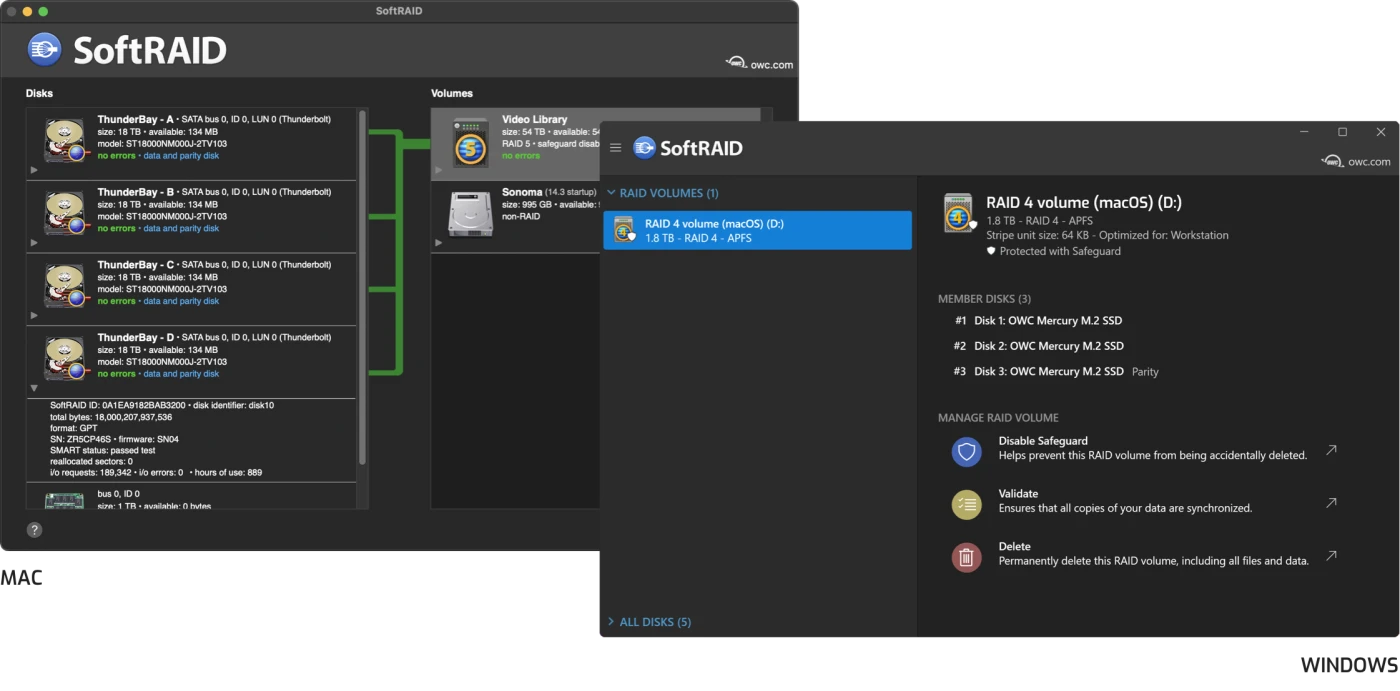Select member Disk 3: OWC Mercury M.2 SSD Parity

coord(1056,371)
